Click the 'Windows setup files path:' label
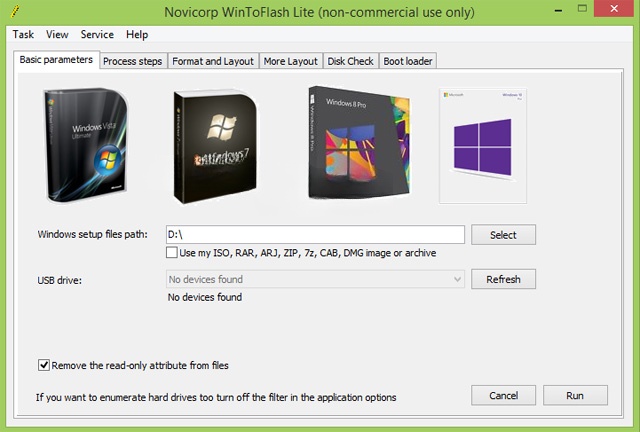This screenshot has width=640, height=432. 93,234
